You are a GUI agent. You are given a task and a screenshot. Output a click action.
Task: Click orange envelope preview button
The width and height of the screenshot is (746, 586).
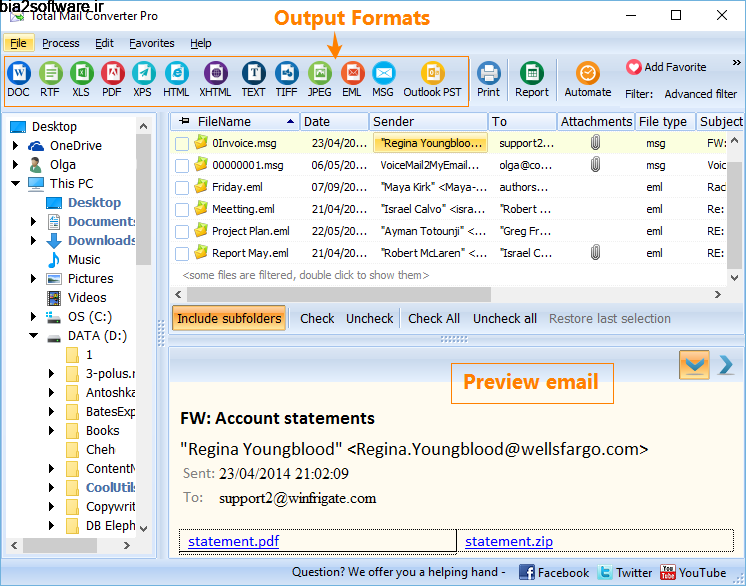(x=694, y=365)
